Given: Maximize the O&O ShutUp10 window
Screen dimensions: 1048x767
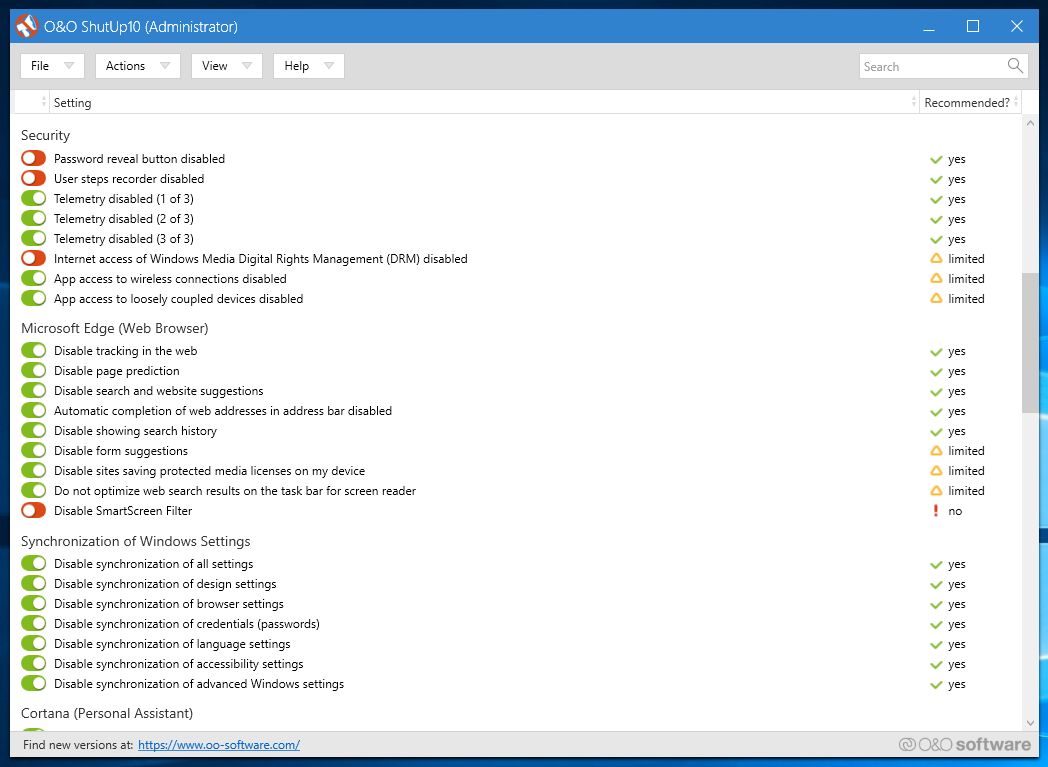Looking at the screenshot, I should click(973, 26).
